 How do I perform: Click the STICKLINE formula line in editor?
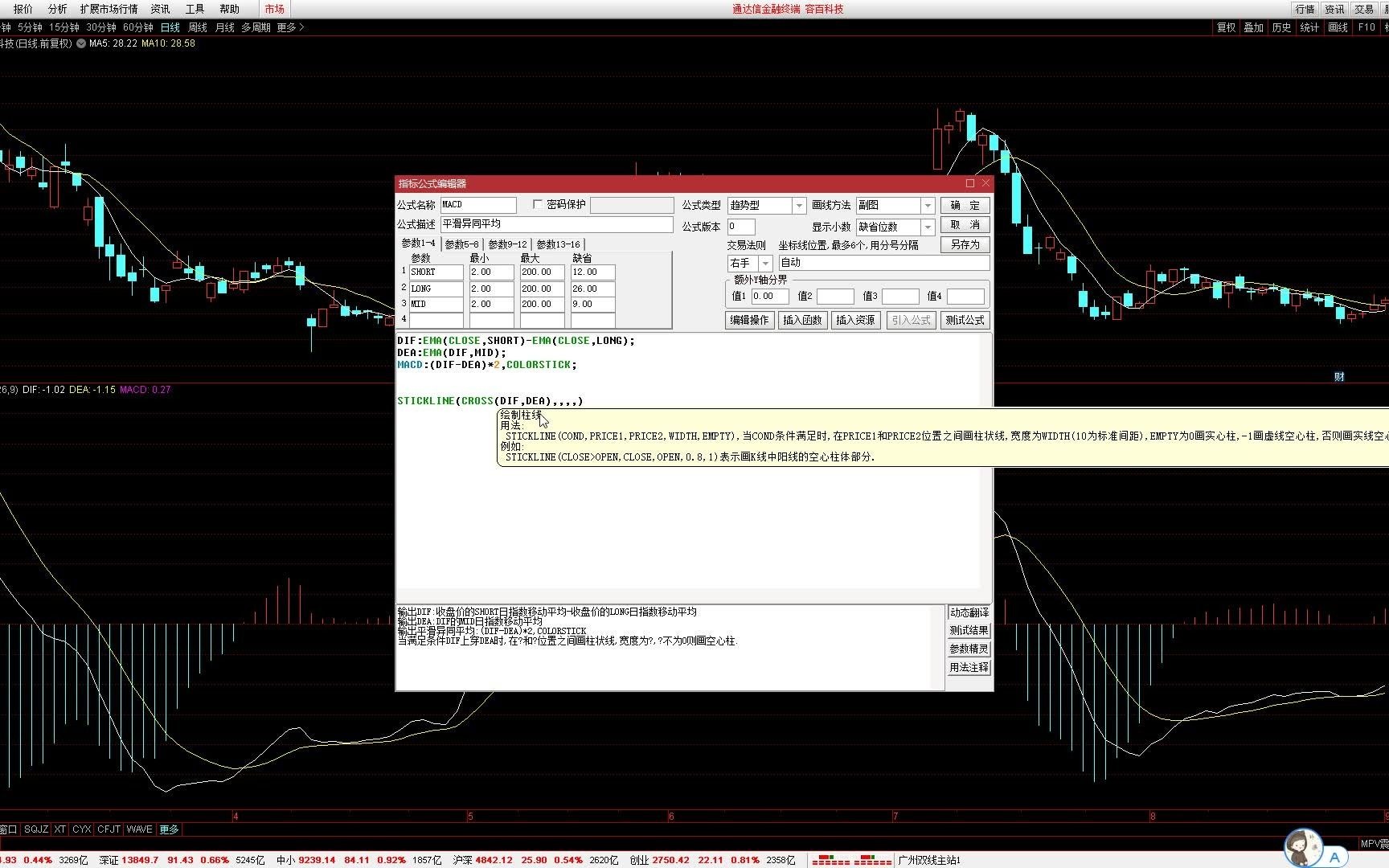490,400
